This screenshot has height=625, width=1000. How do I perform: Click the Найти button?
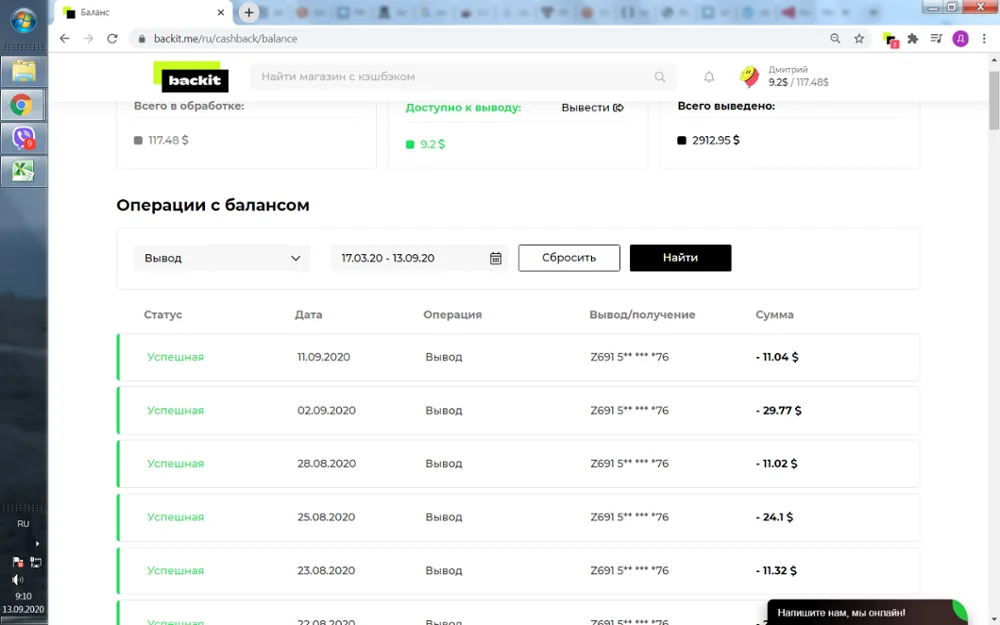[680, 258]
